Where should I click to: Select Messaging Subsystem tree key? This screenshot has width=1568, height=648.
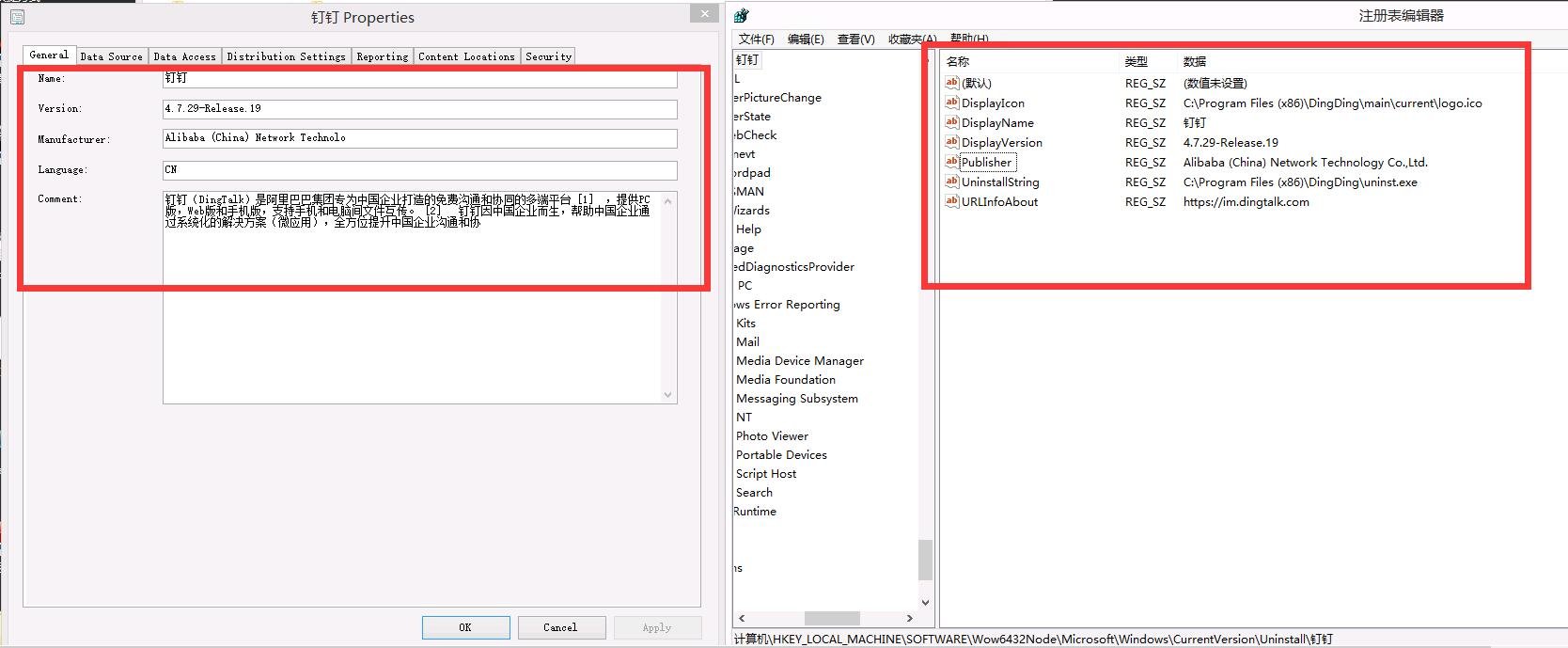[797, 399]
